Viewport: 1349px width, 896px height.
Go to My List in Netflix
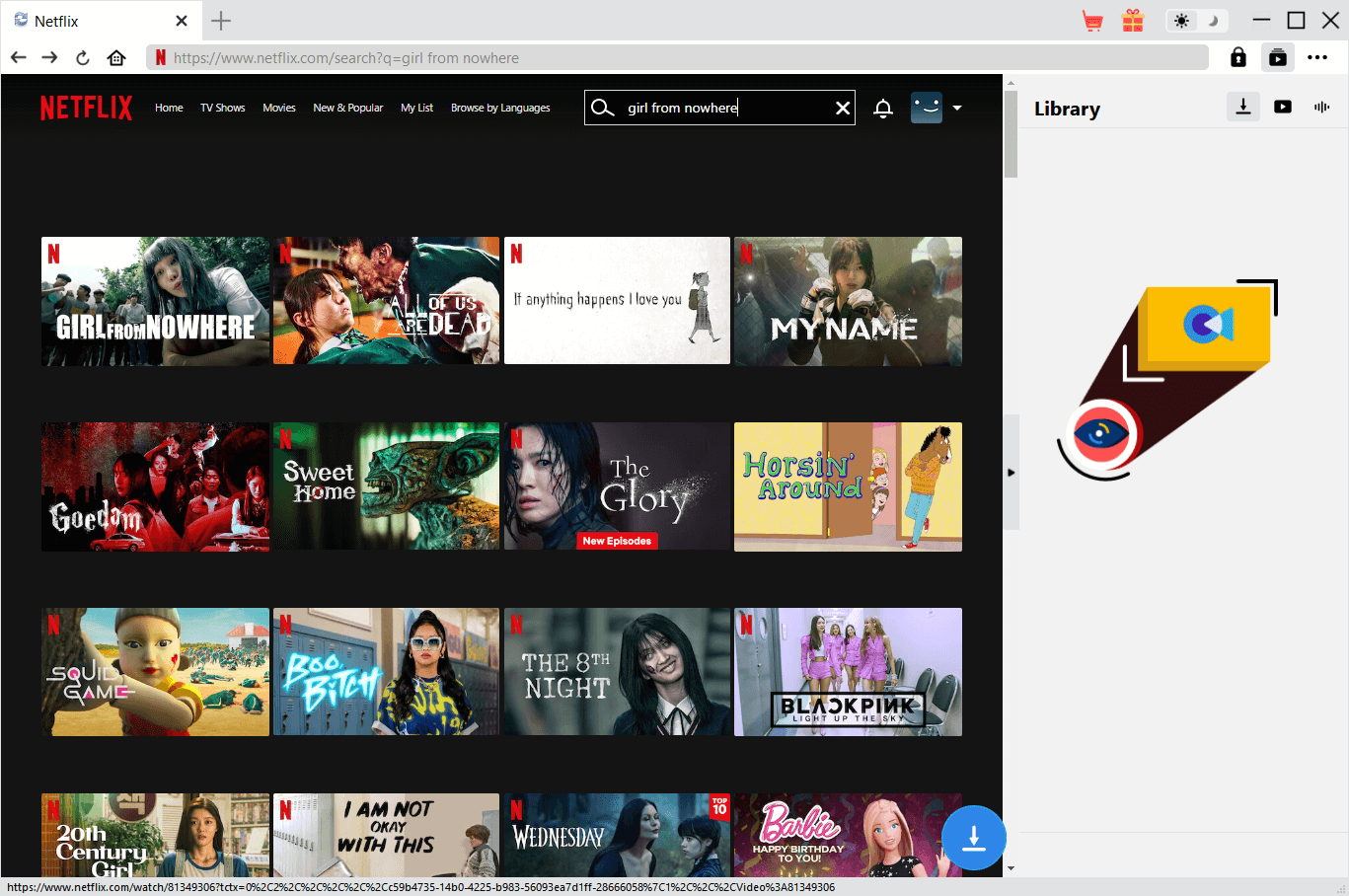(x=416, y=108)
